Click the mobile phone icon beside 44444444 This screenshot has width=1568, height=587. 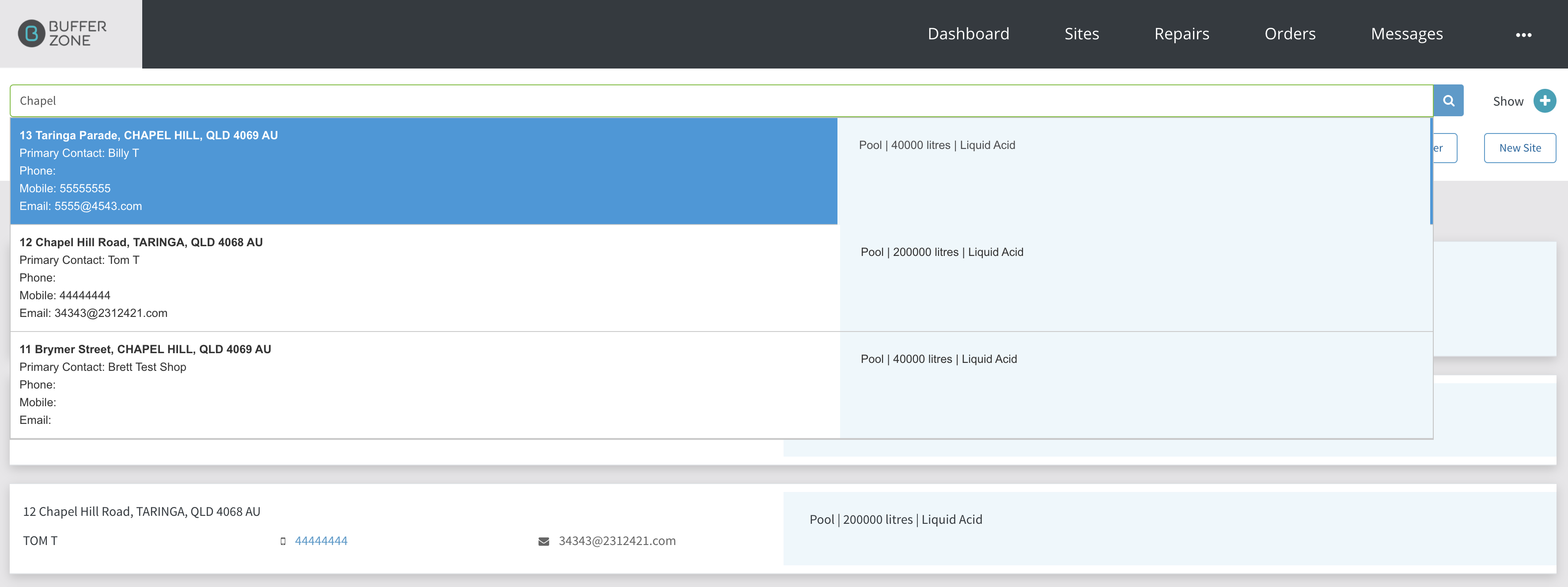pos(283,541)
